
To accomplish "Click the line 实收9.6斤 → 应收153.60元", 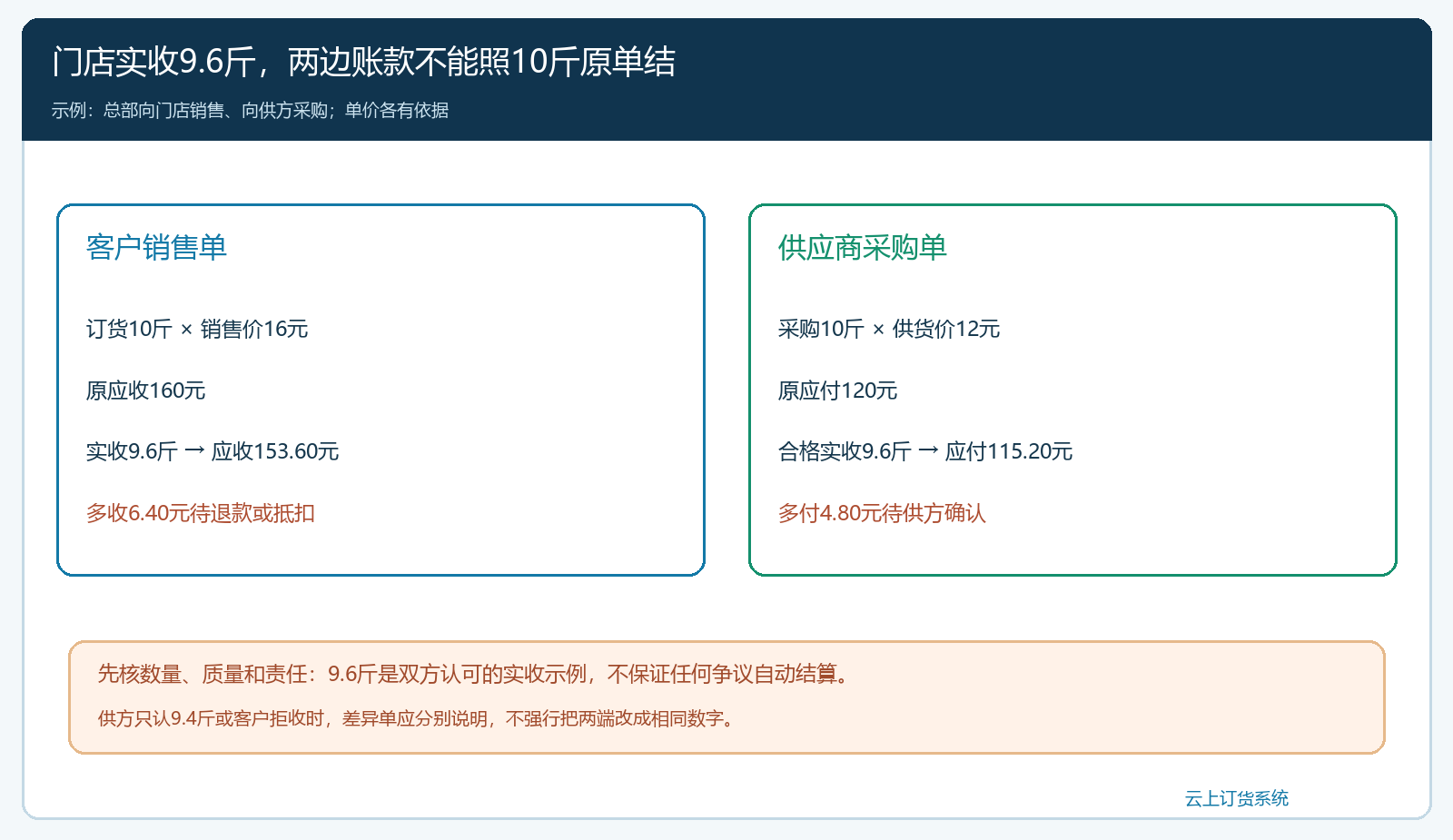I will 213,451.
